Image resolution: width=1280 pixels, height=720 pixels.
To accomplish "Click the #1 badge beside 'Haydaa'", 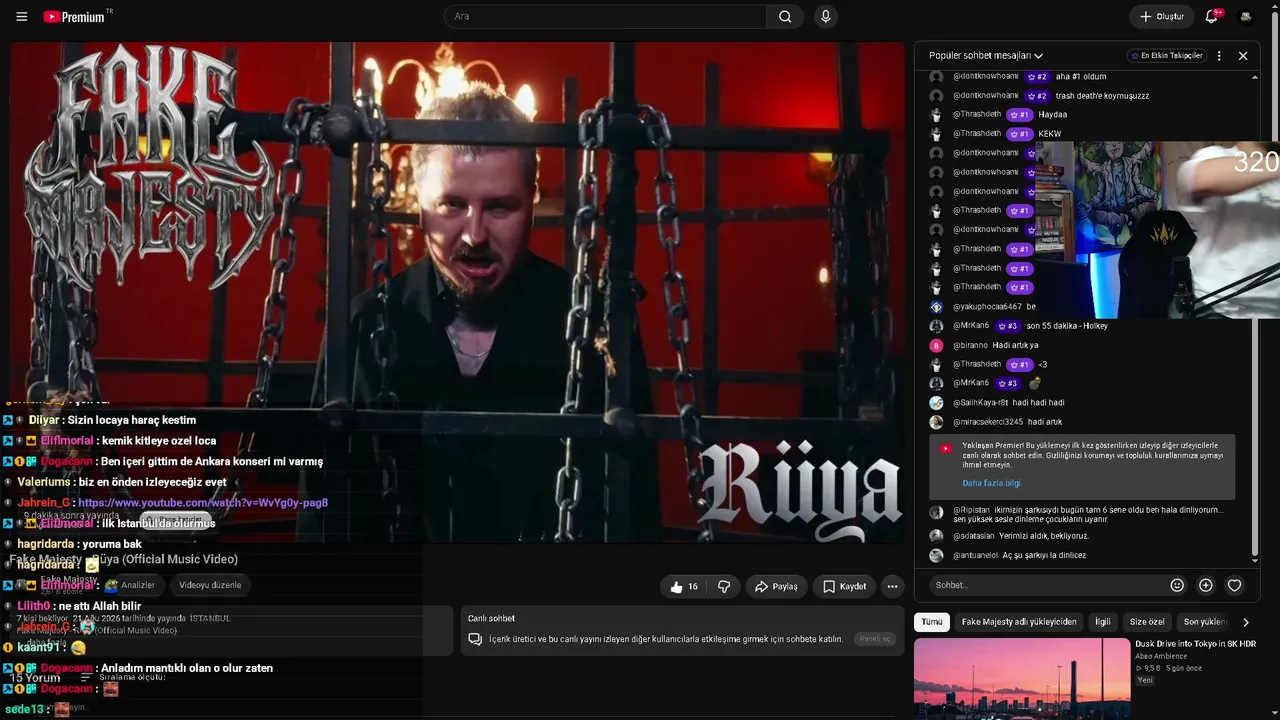I will (1019, 115).
